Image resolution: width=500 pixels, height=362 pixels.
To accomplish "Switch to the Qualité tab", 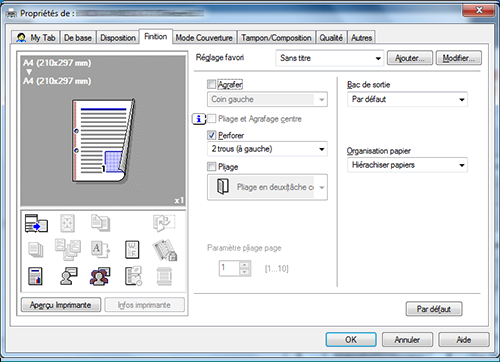I will [x=331, y=38].
